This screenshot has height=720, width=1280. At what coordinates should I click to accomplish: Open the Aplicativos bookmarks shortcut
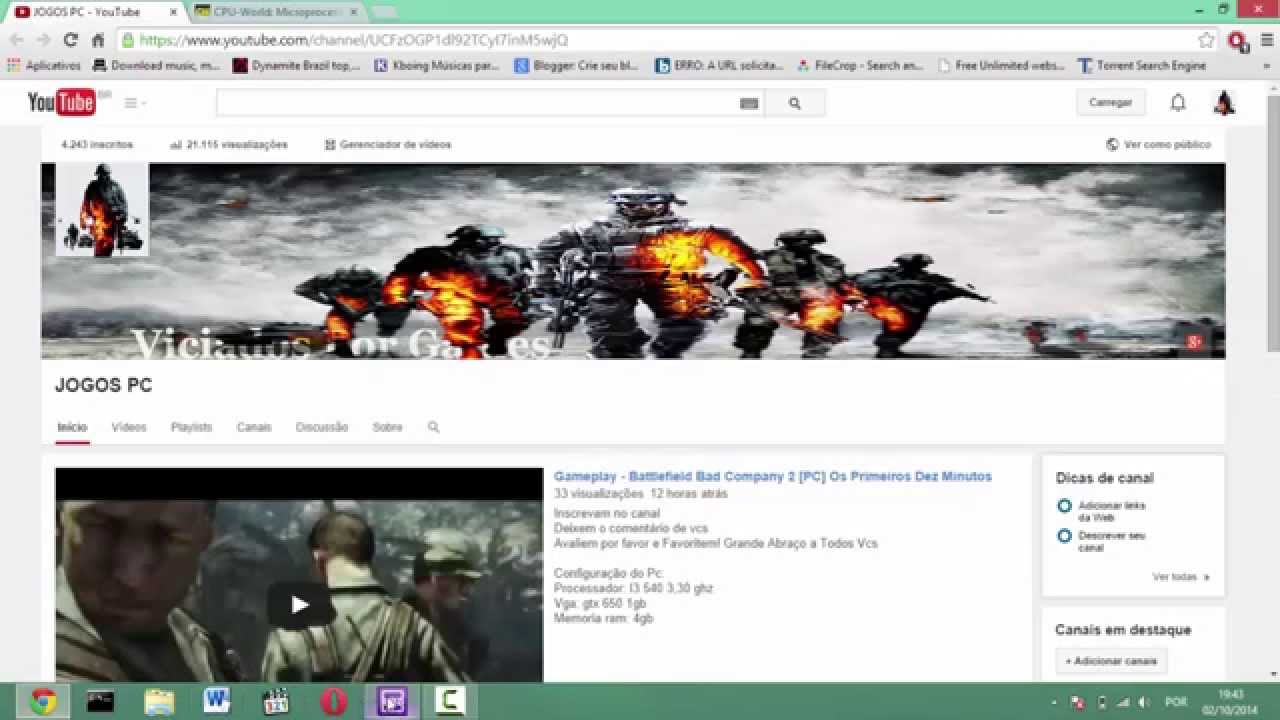(44, 66)
